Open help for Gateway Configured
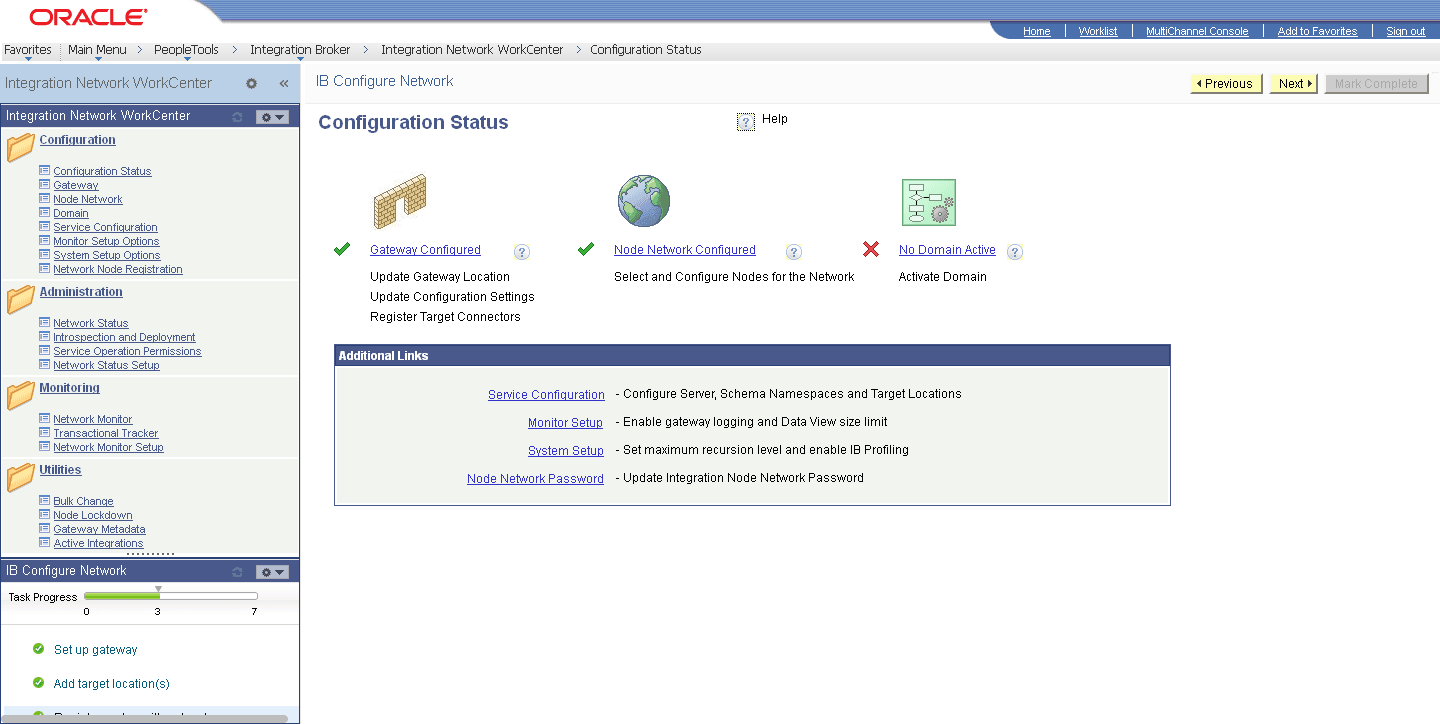1440x724 pixels. click(x=521, y=252)
